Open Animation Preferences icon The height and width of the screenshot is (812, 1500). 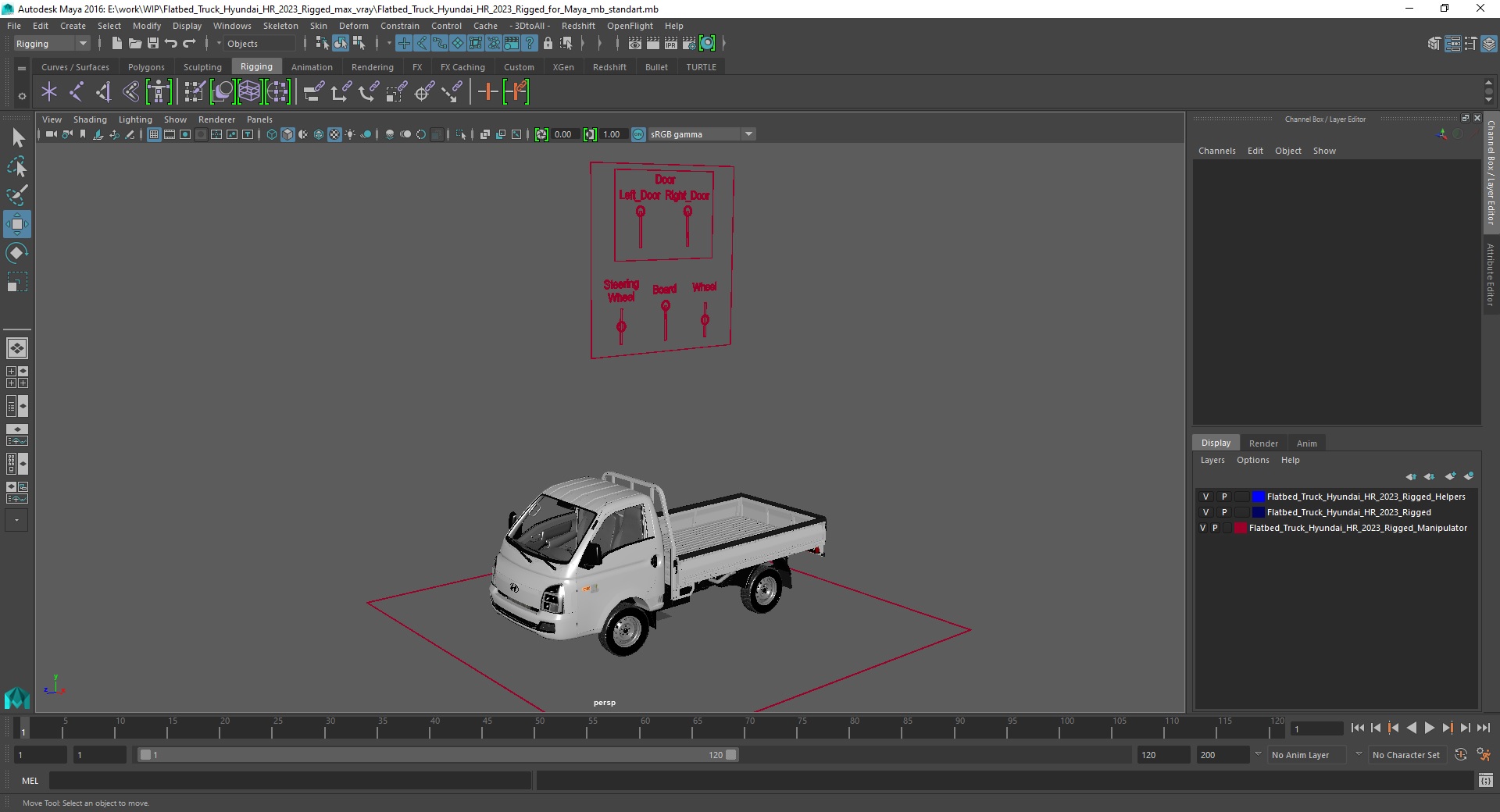tap(1484, 755)
